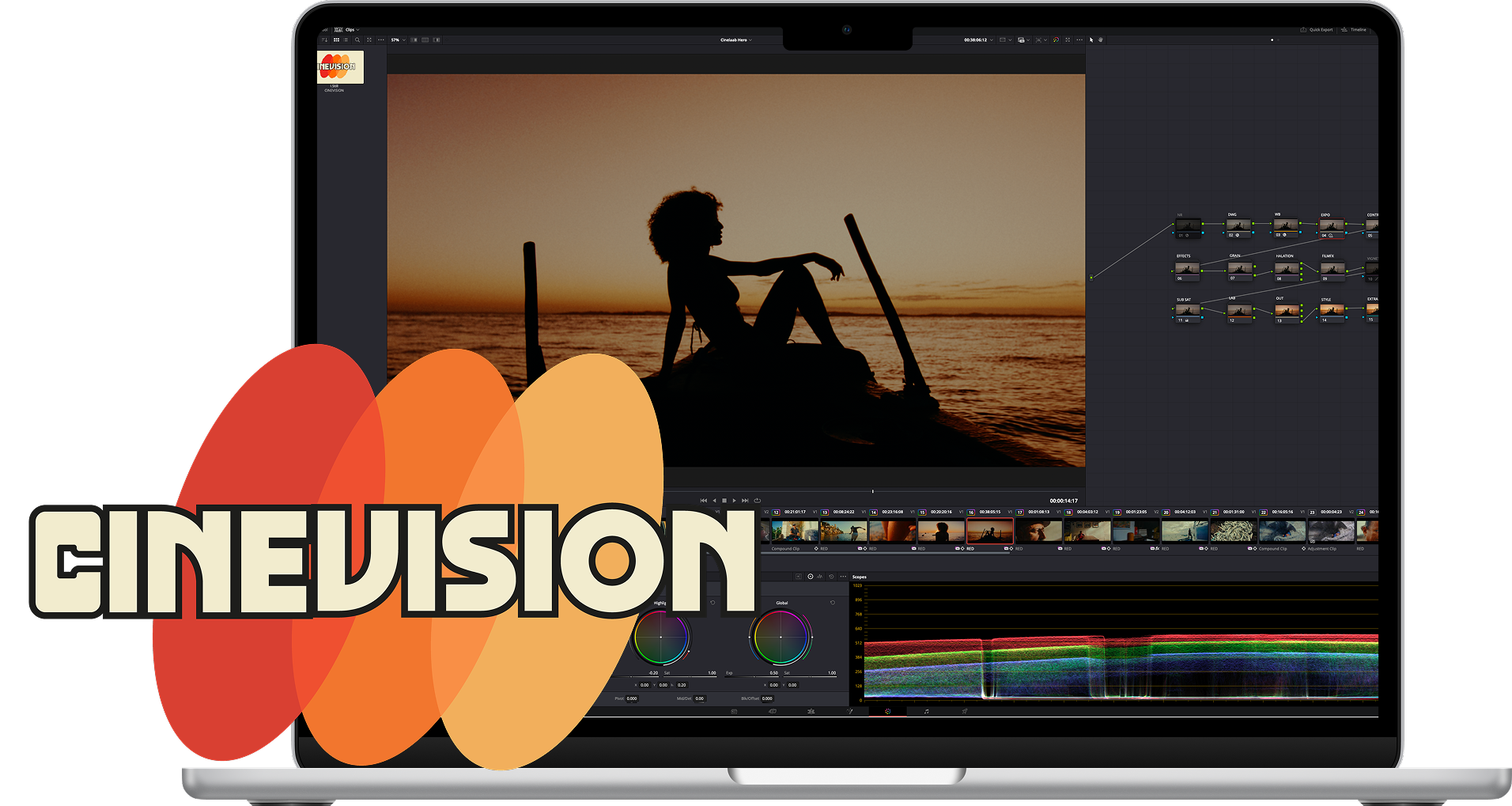Open the clip search in the media pool
Image resolution: width=1512 pixels, height=806 pixels.
click(357, 40)
